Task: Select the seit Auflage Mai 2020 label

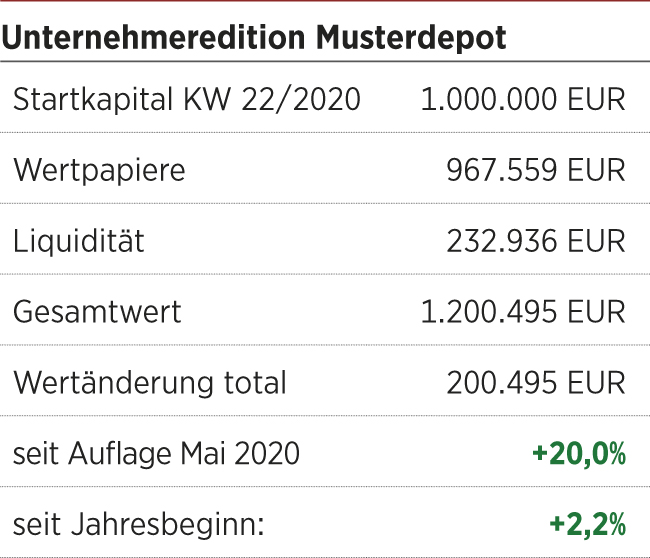Action: [156, 454]
